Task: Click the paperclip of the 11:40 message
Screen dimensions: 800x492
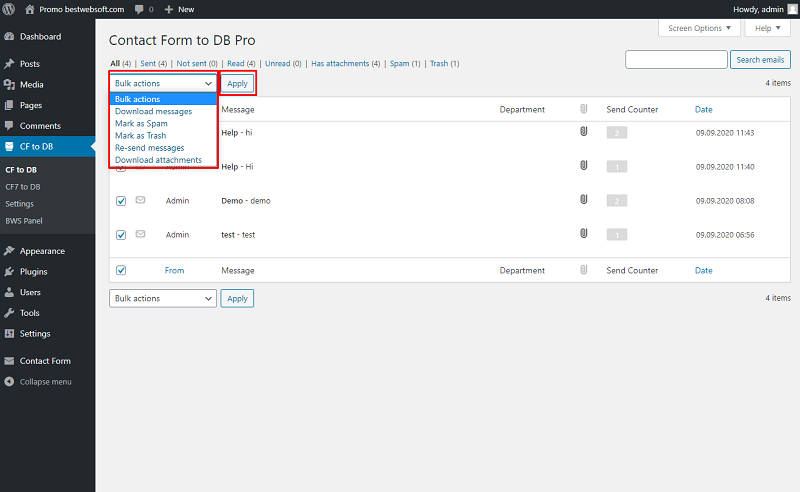Action: coord(584,165)
